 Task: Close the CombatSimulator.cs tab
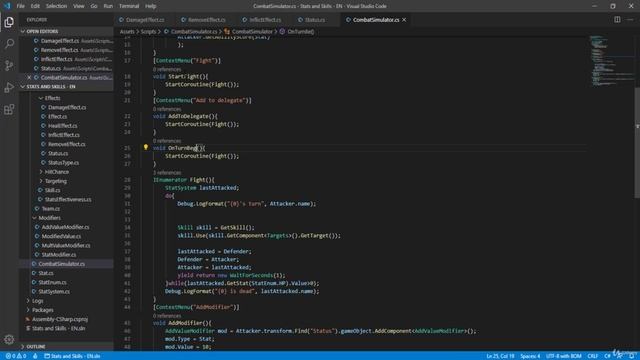tap(404, 20)
